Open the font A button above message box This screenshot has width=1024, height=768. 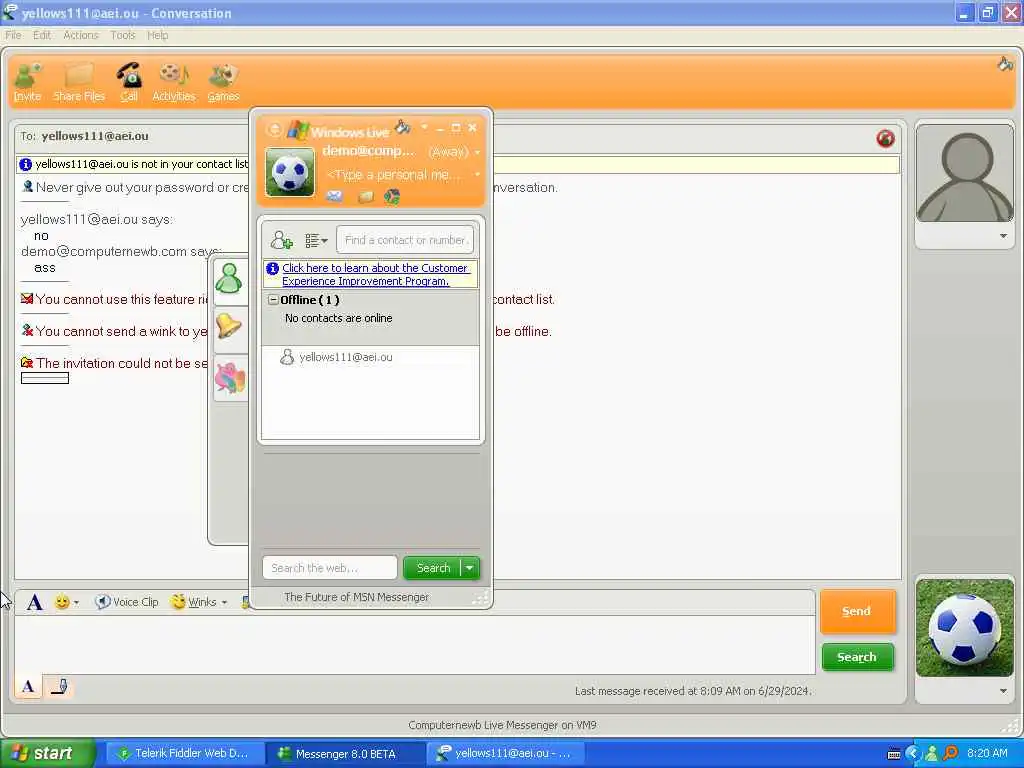(35, 602)
